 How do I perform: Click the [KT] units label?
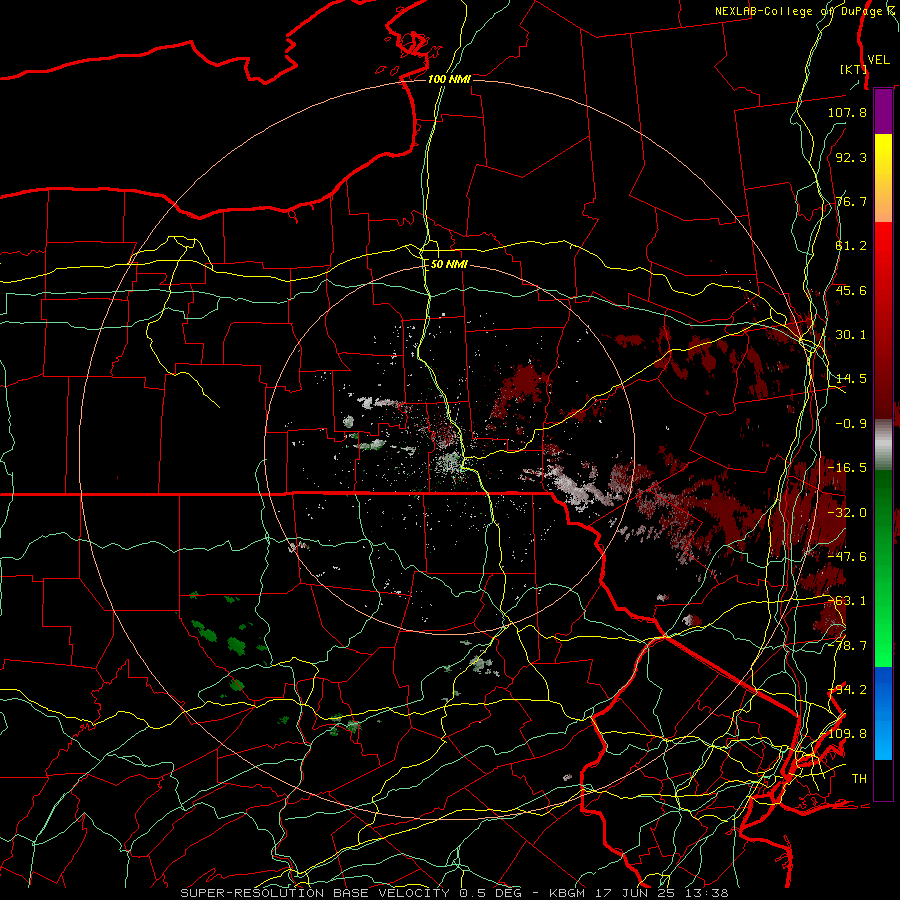(853, 69)
